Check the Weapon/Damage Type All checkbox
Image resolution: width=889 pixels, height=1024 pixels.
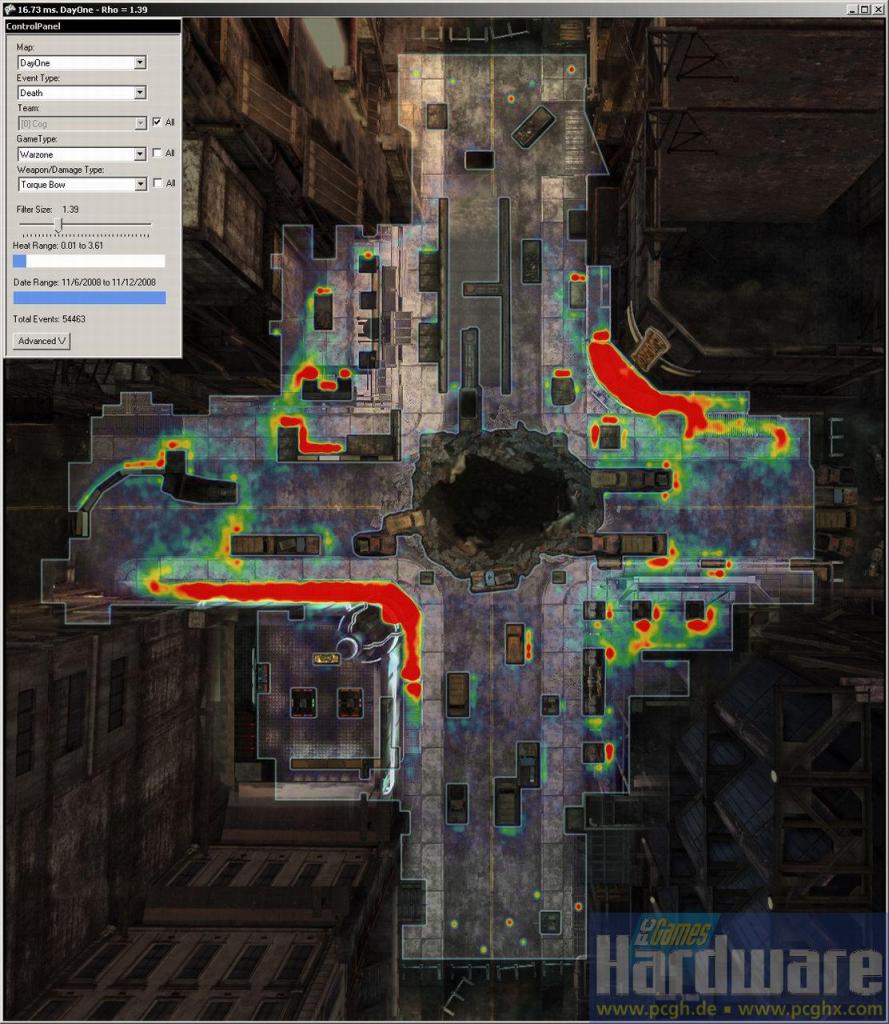pos(157,184)
